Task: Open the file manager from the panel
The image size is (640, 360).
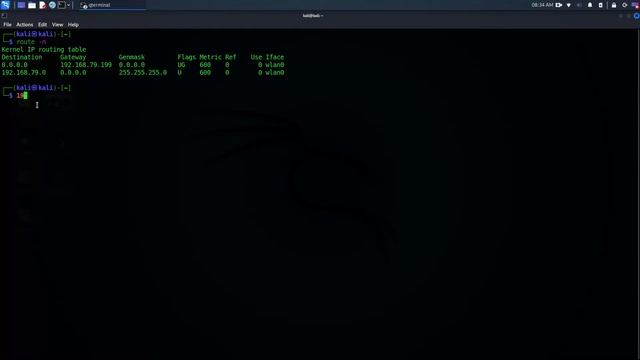Action: (x=32, y=5)
